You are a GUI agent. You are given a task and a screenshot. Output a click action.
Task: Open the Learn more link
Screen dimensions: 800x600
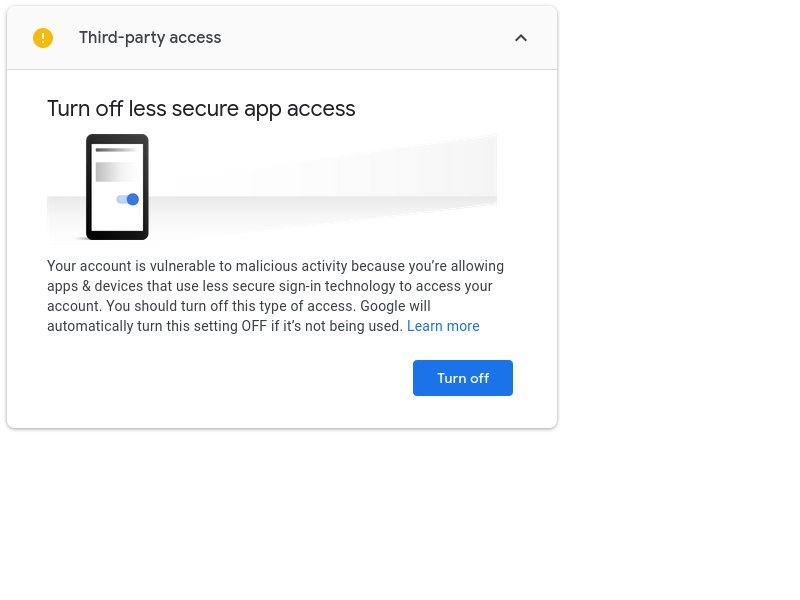pyautogui.click(x=443, y=326)
